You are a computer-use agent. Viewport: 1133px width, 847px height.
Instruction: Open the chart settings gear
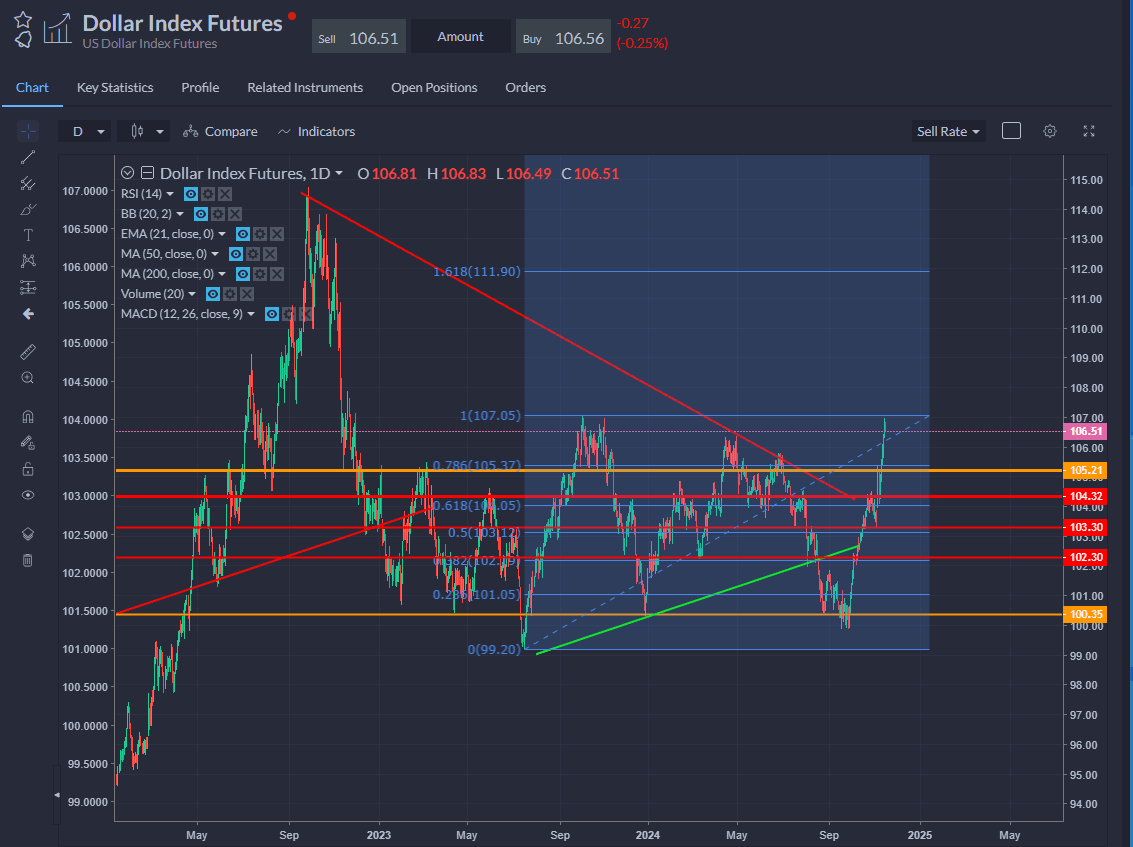(x=1050, y=131)
